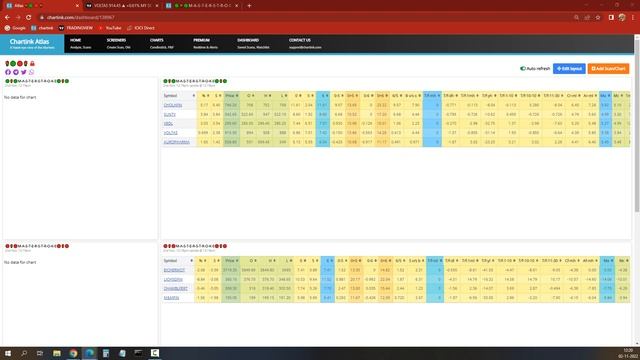The width and height of the screenshot is (640, 360).
Task: Reload the page with the refresh icon
Action: point(29,18)
